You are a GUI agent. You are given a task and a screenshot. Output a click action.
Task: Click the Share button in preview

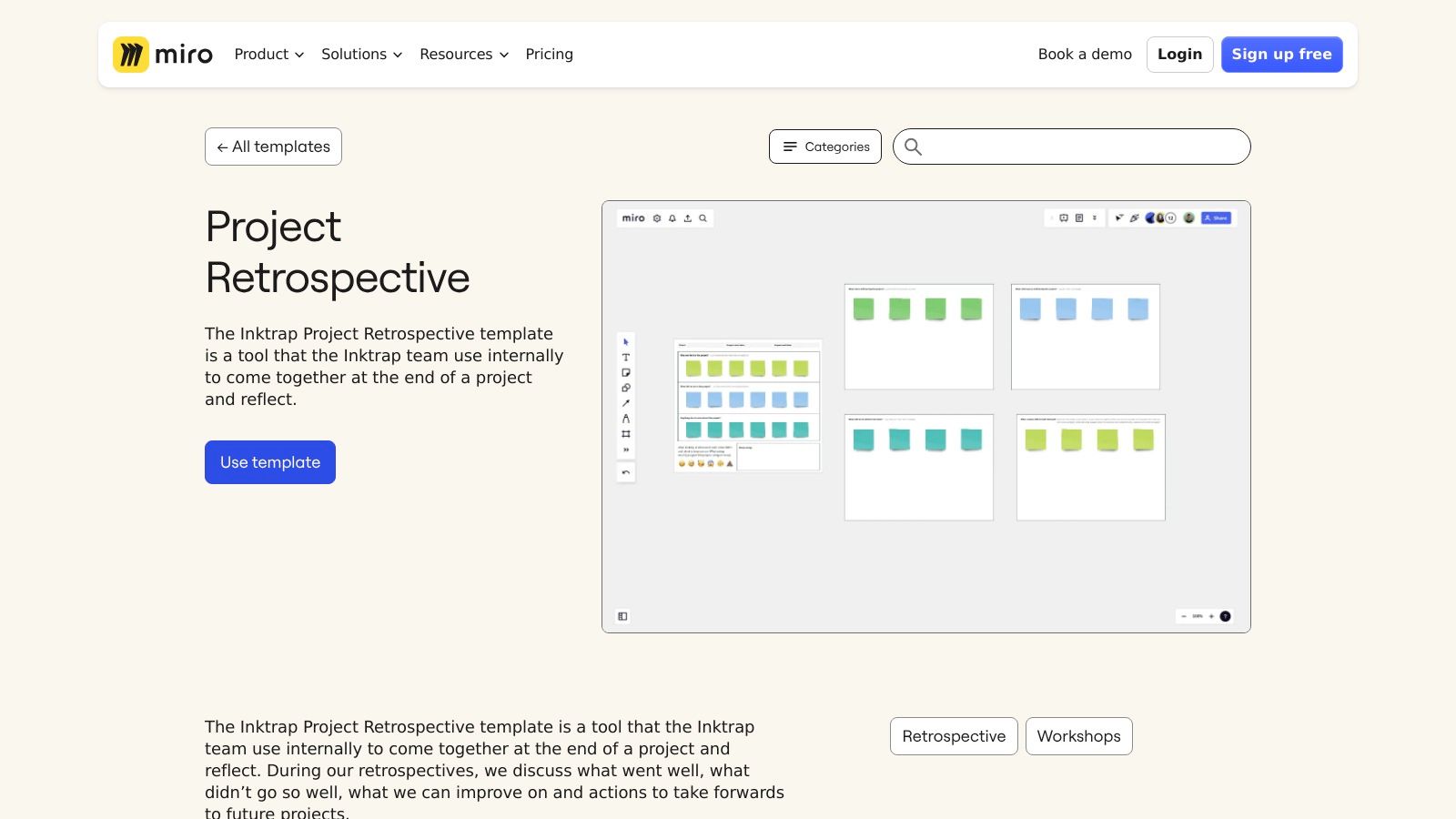[x=1216, y=218]
